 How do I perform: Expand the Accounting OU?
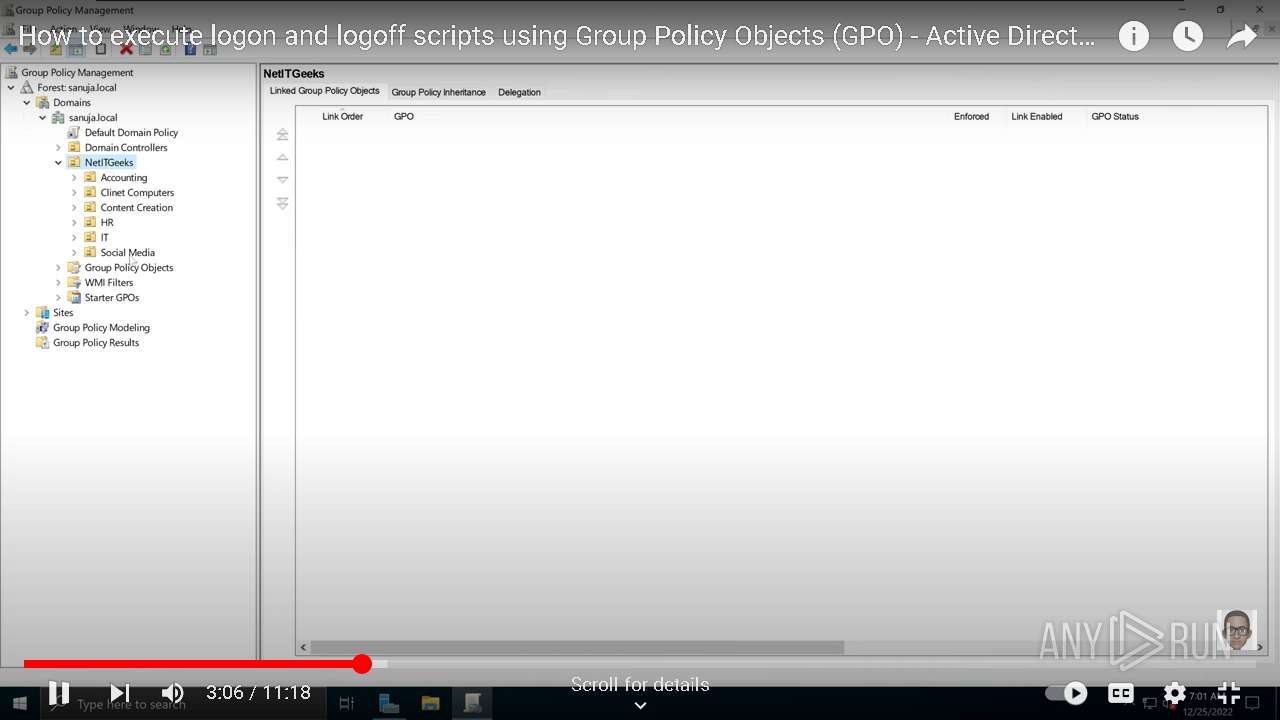(74, 178)
